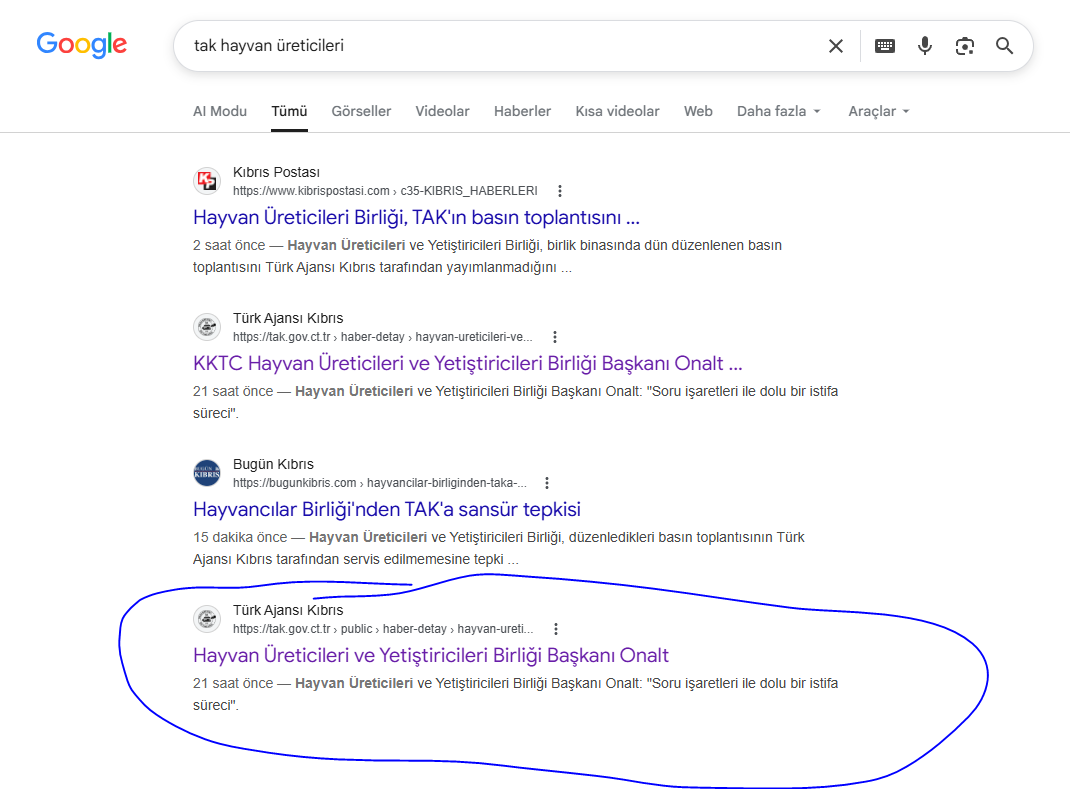Click URL 'tak.gov.ct.tr › haber-detay › hayvan-ureticileri-ve'
The width and height of the screenshot is (1070, 789).
pos(383,337)
